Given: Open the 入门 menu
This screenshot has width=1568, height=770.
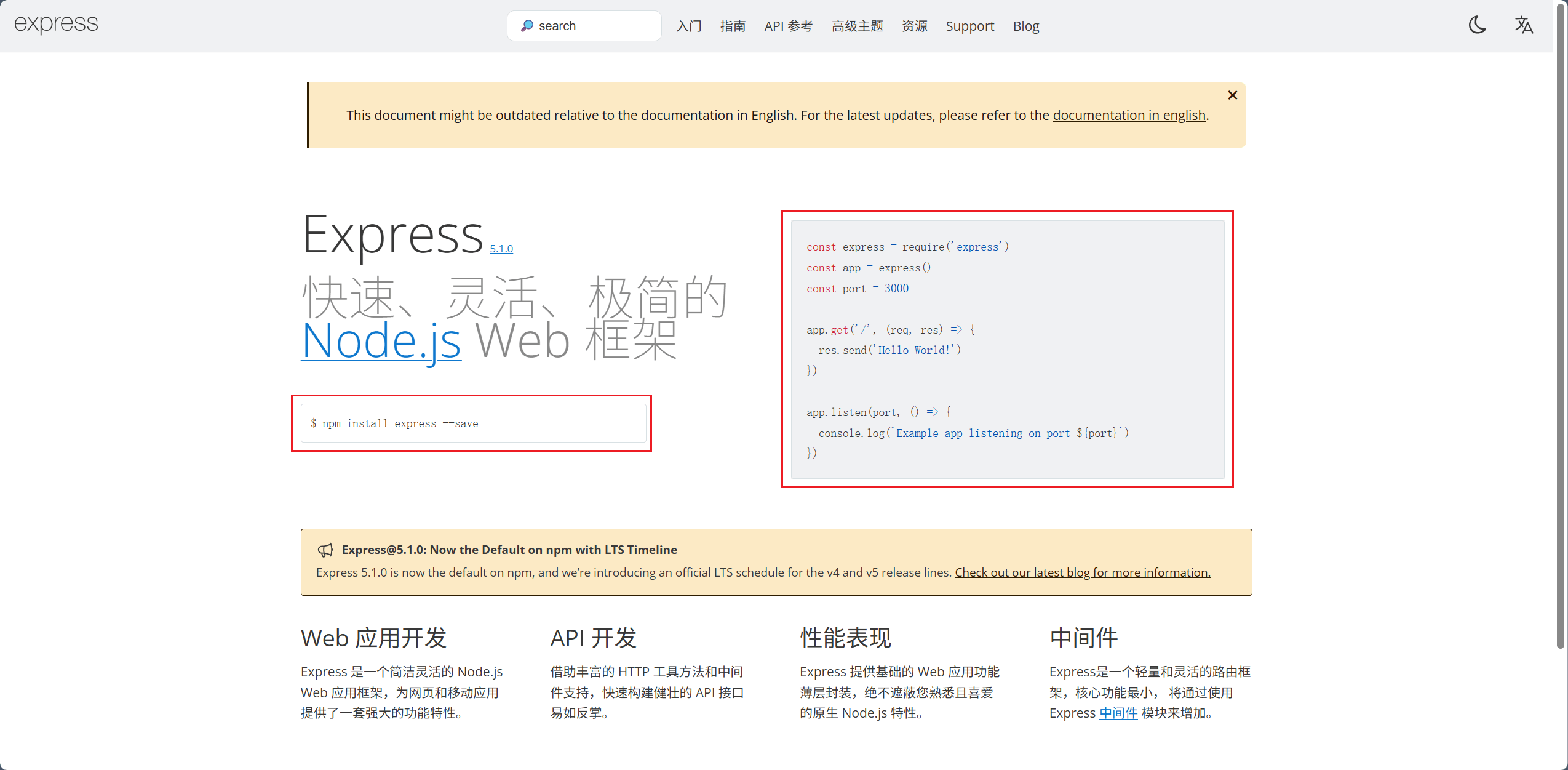Looking at the screenshot, I should pyautogui.click(x=688, y=26).
